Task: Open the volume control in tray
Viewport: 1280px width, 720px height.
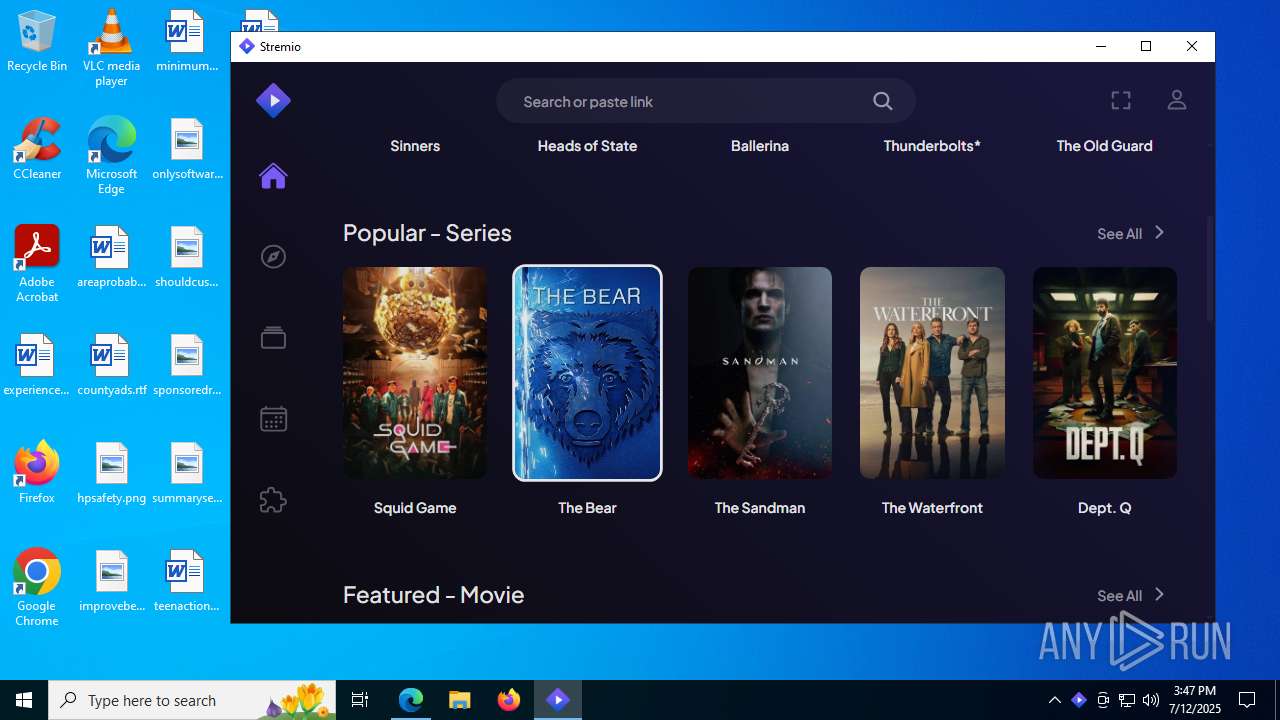Action: [1151, 700]
